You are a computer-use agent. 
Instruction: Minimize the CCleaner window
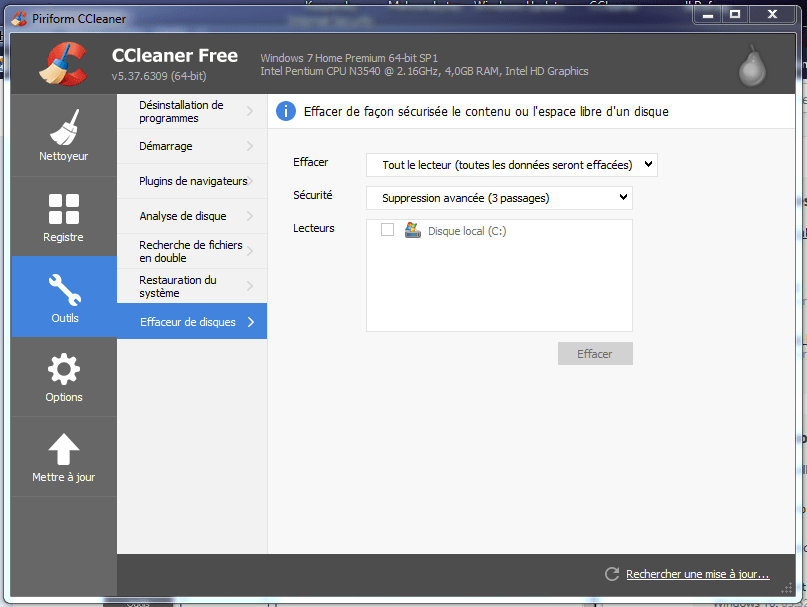pos(708,14)
